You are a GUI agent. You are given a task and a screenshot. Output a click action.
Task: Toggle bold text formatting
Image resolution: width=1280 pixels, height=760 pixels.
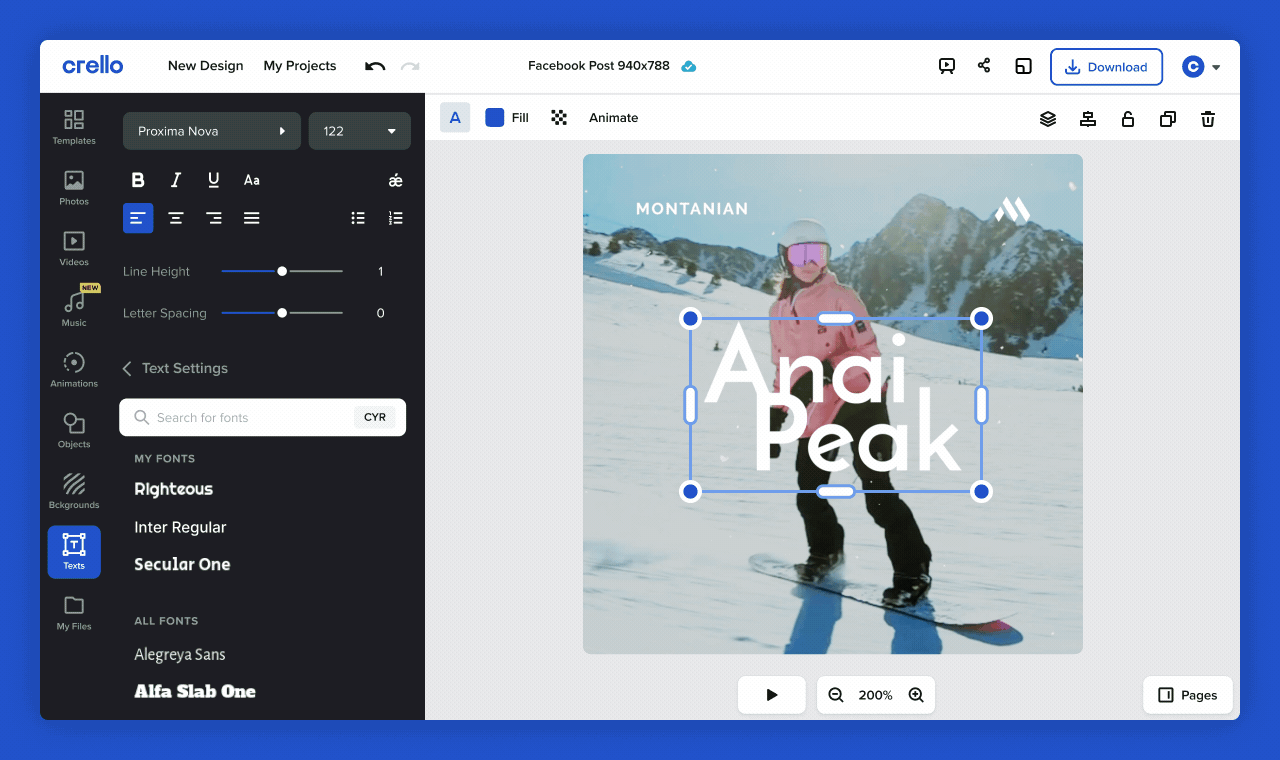coord(138,180)
